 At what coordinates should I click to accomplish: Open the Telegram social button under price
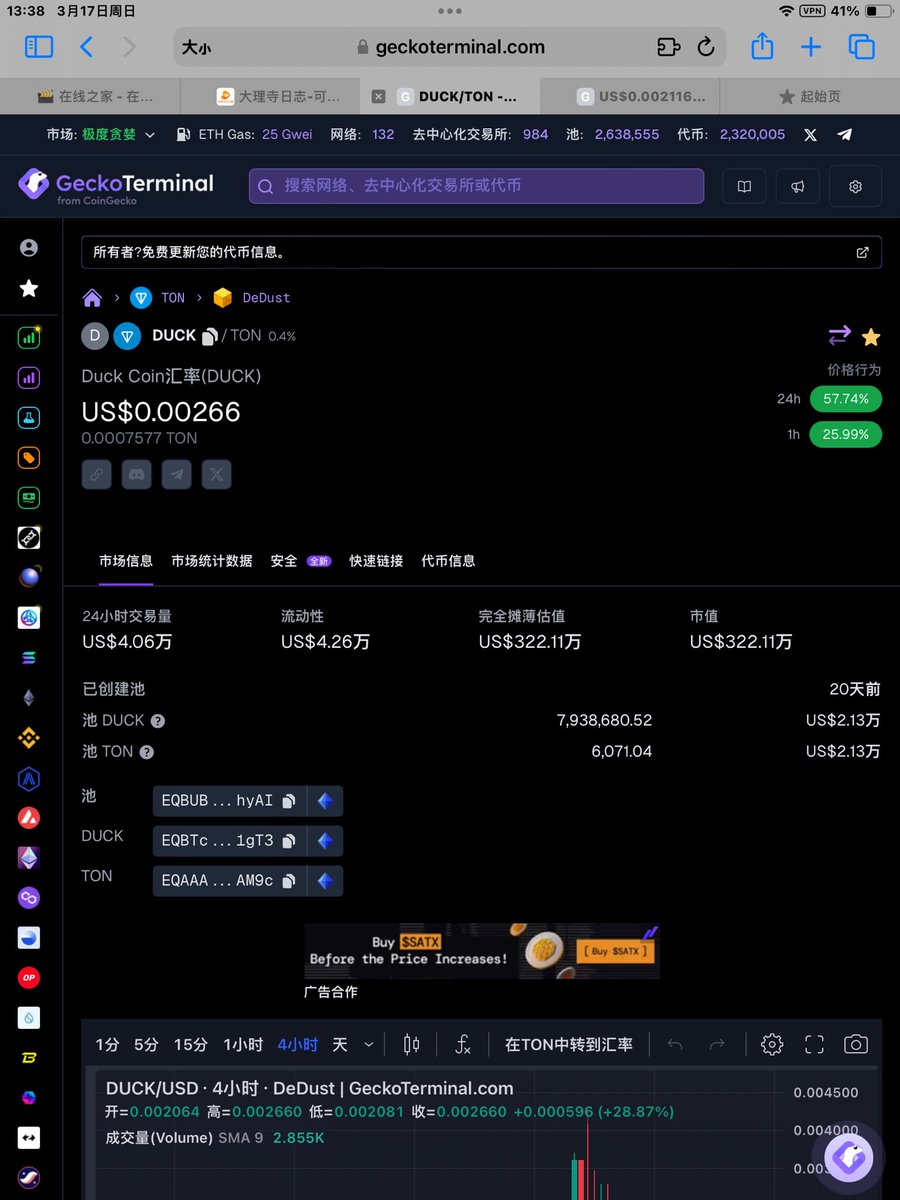point(176,474)
